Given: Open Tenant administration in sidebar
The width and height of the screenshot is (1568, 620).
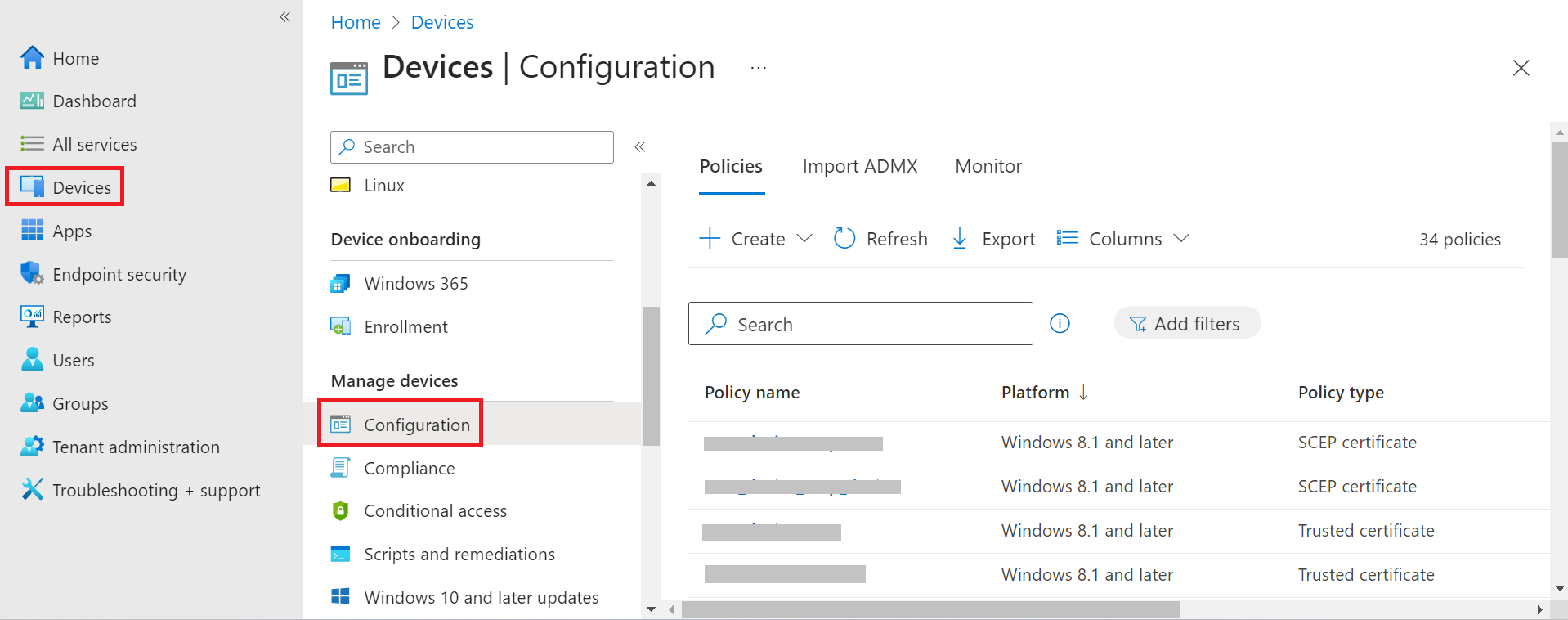Looking at the screenshot, I should coord(137,447).
